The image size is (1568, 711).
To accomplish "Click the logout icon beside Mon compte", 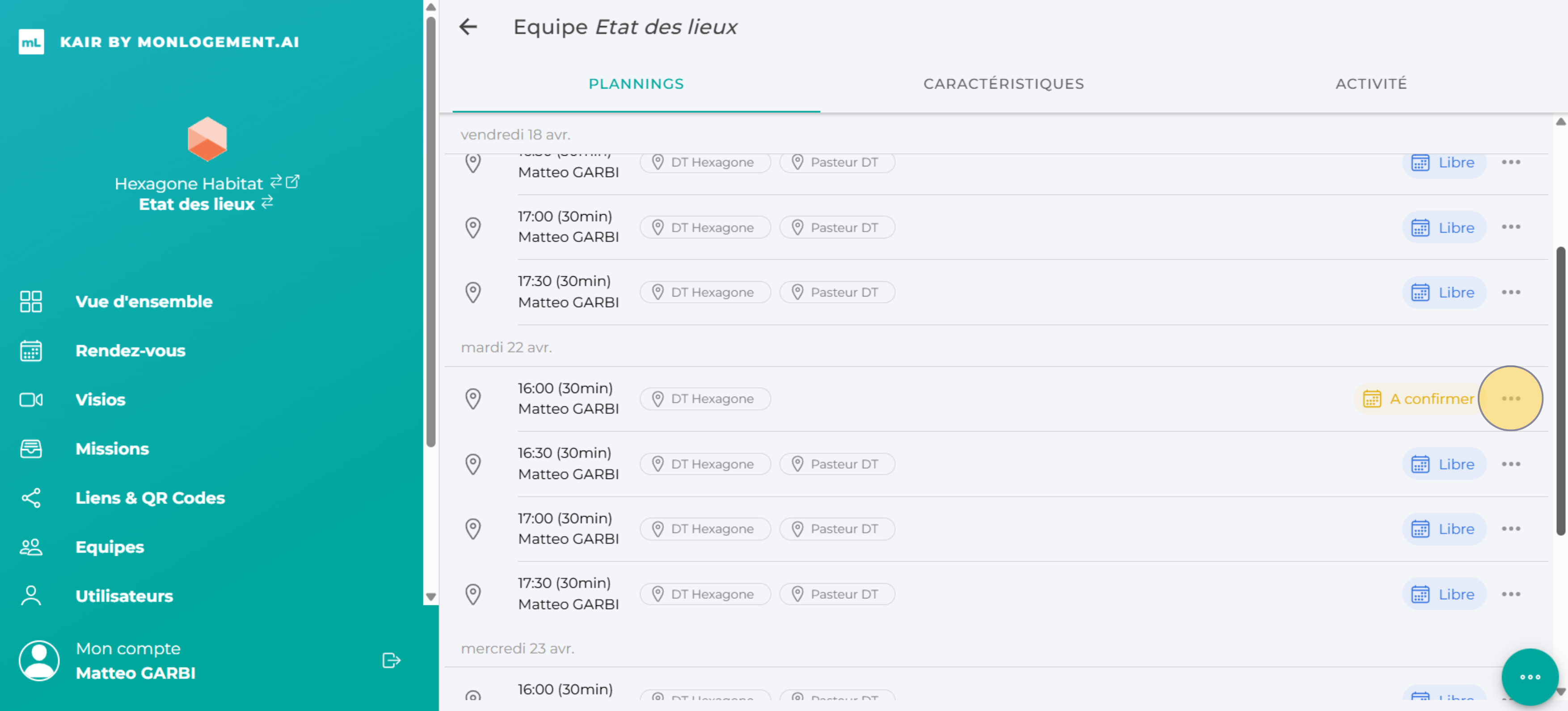I will pos(391,660).
